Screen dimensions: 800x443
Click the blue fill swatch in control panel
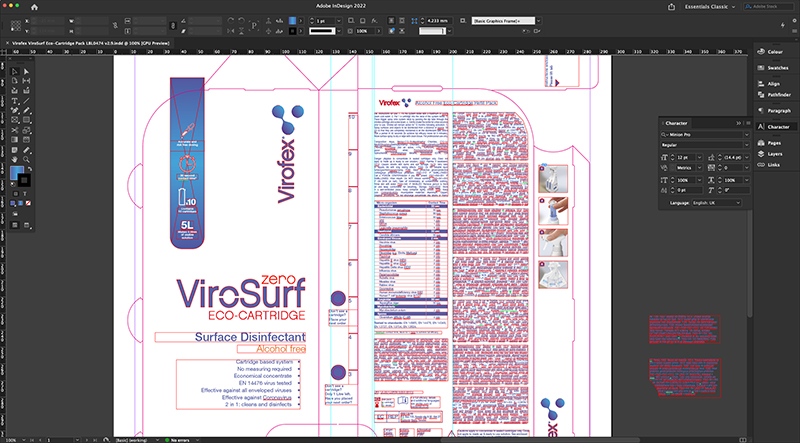pyautogui.click(x=292, y=21)
